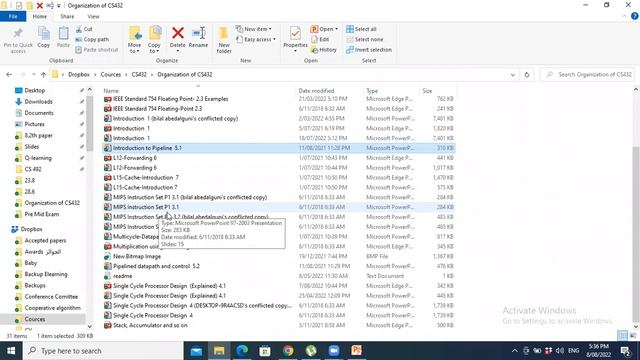
Task: Click Select all in ribbon
Action: tap(361, 29)
